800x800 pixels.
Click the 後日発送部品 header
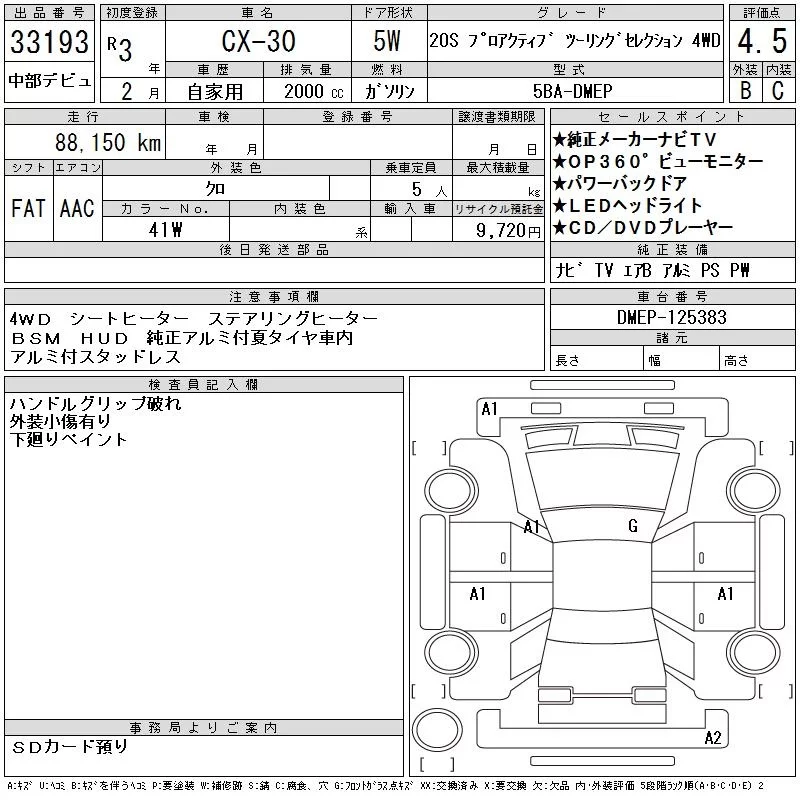[x=274, y=249]
